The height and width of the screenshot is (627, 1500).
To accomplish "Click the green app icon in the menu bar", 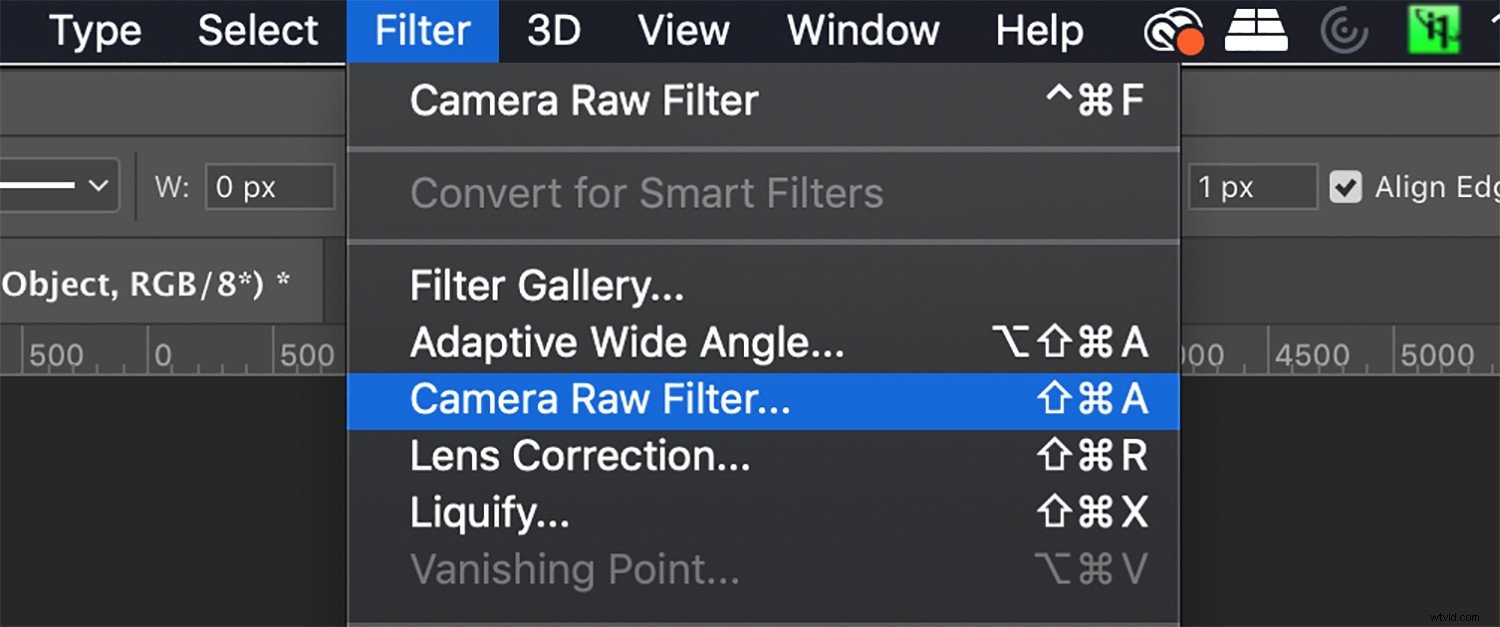I will 1434,30.
